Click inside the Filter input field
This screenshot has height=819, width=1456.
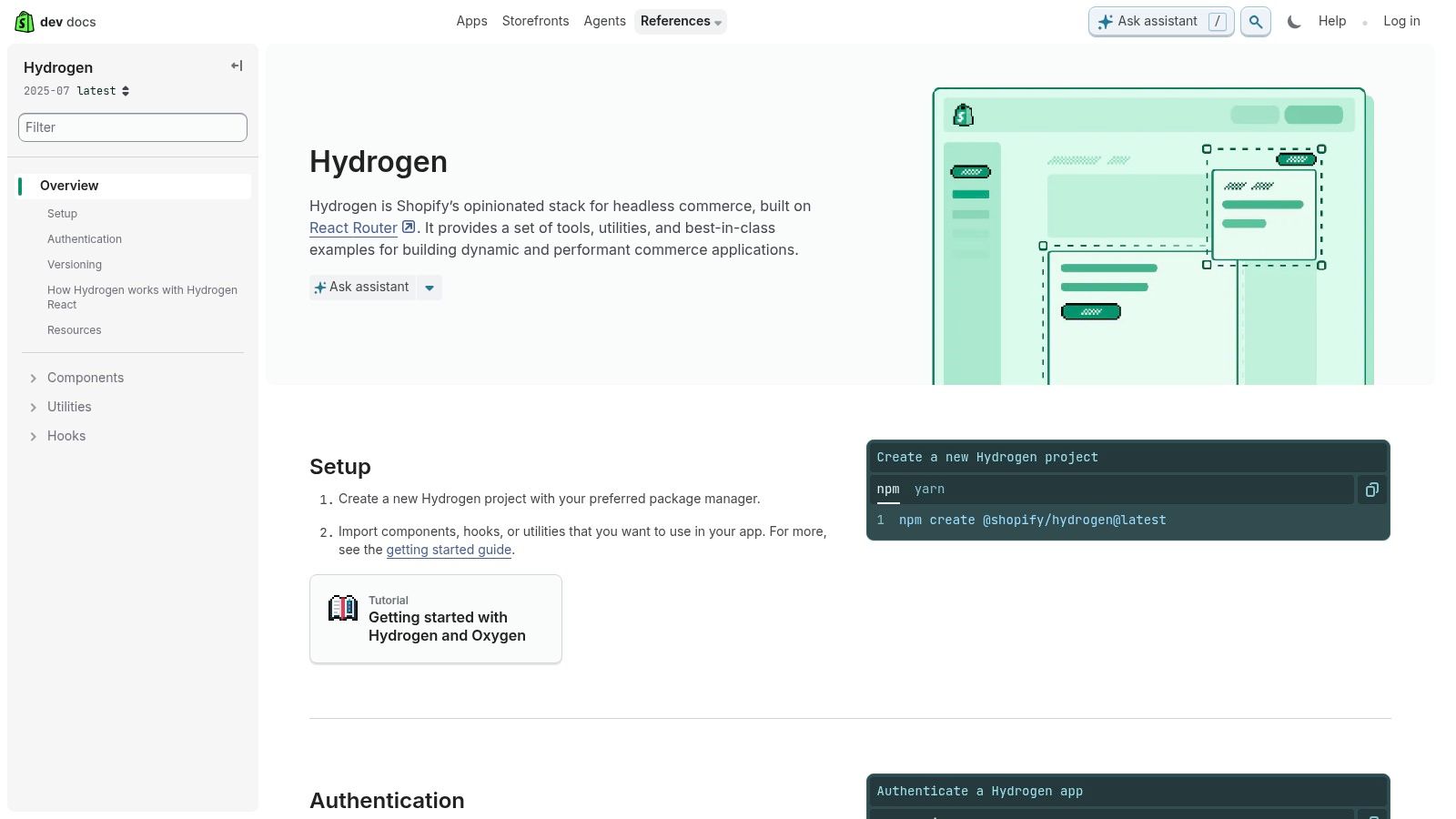pos(132,127)
